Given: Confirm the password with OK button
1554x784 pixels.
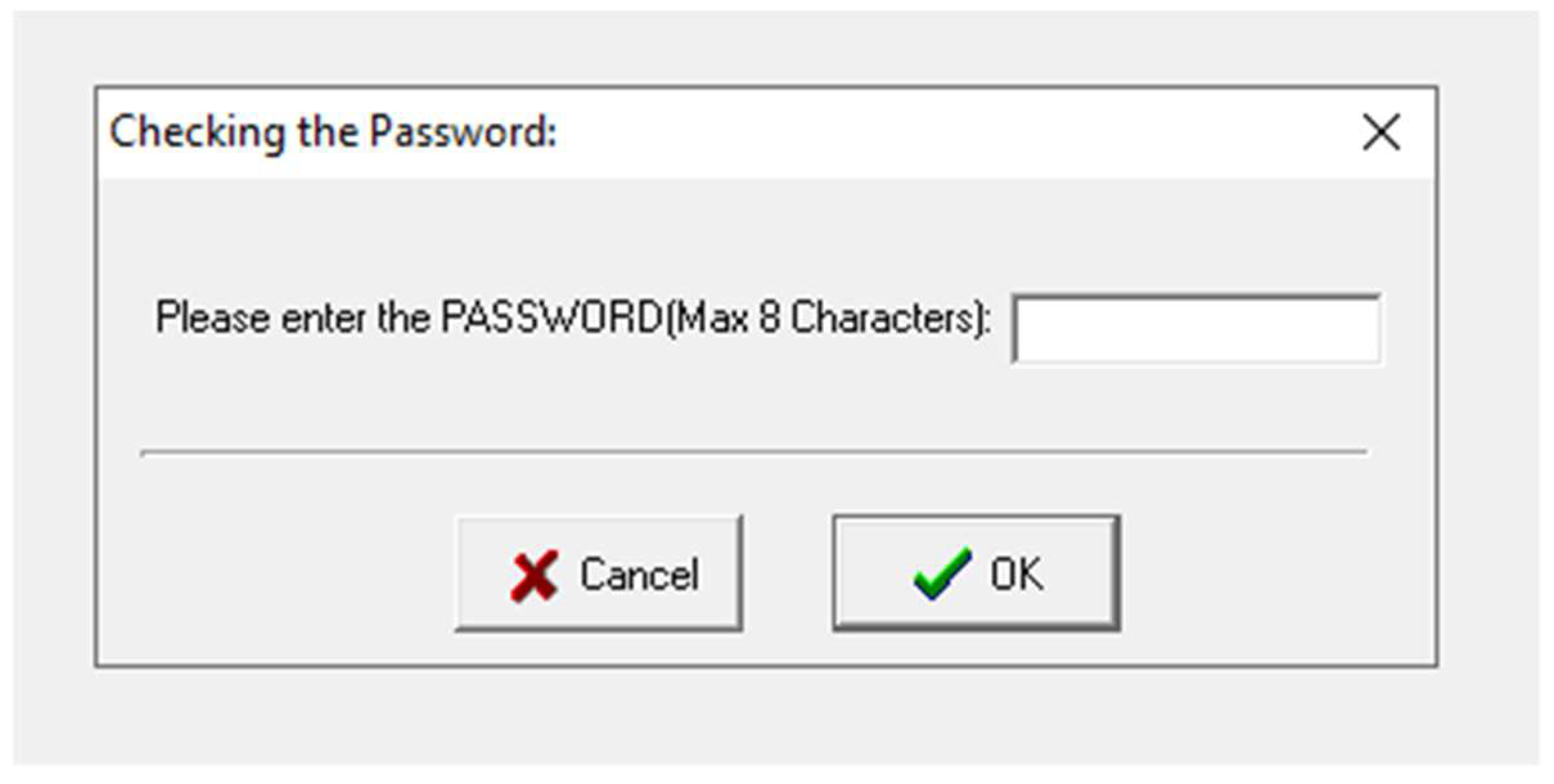Looking at the screenshot, I should pyautogui.click(x=976, y=573).
